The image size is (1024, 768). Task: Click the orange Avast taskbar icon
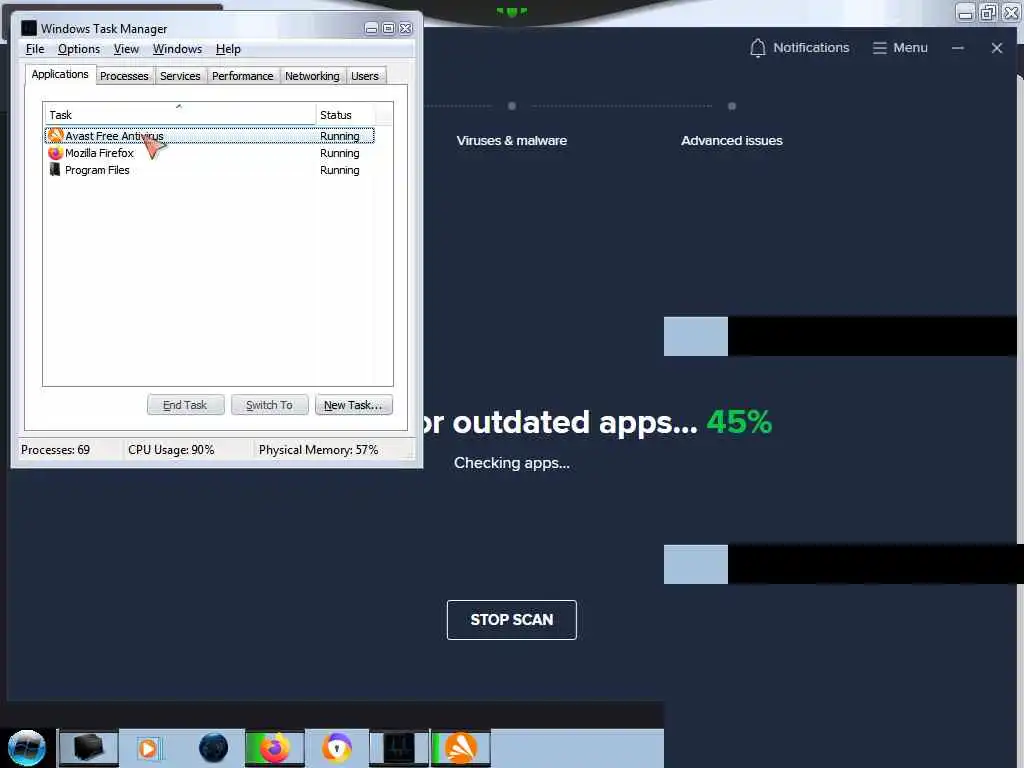(460, 748)
